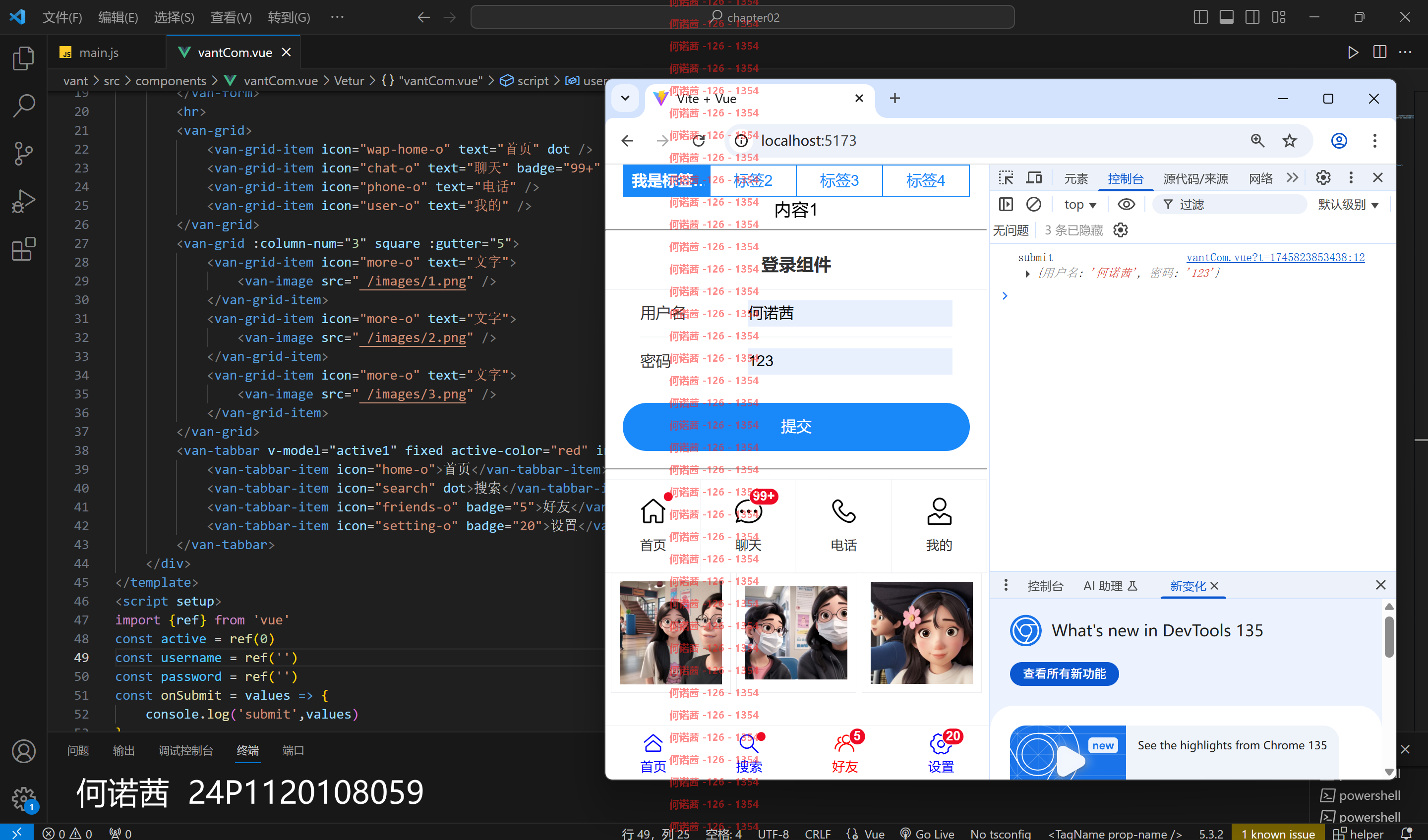This screenshot has width=1428, height=840.
Task: Switch to the 问题 panel tab
Action: pos(78,750)
